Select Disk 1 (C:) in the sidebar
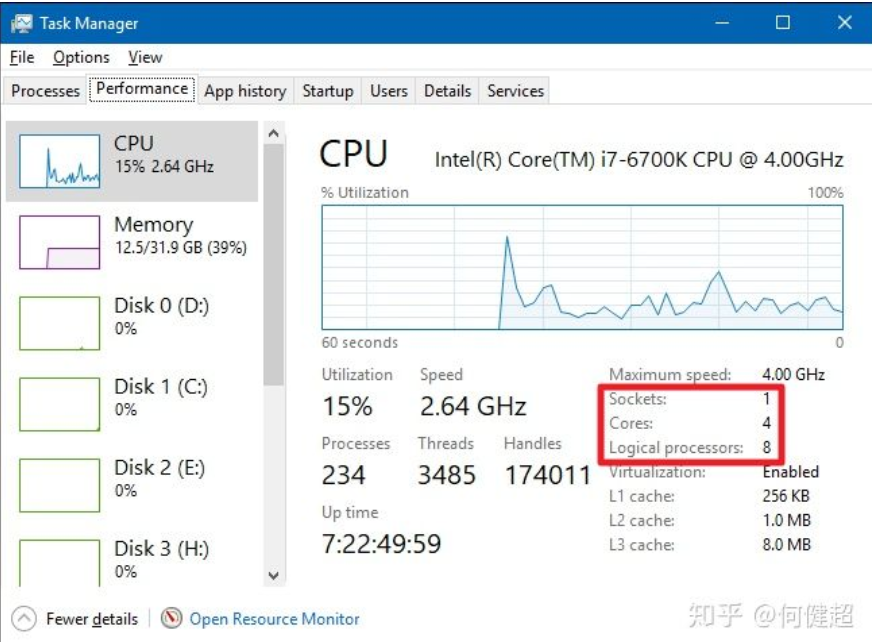This screenshot has height=642, width=872. click(x=60, y=397)
